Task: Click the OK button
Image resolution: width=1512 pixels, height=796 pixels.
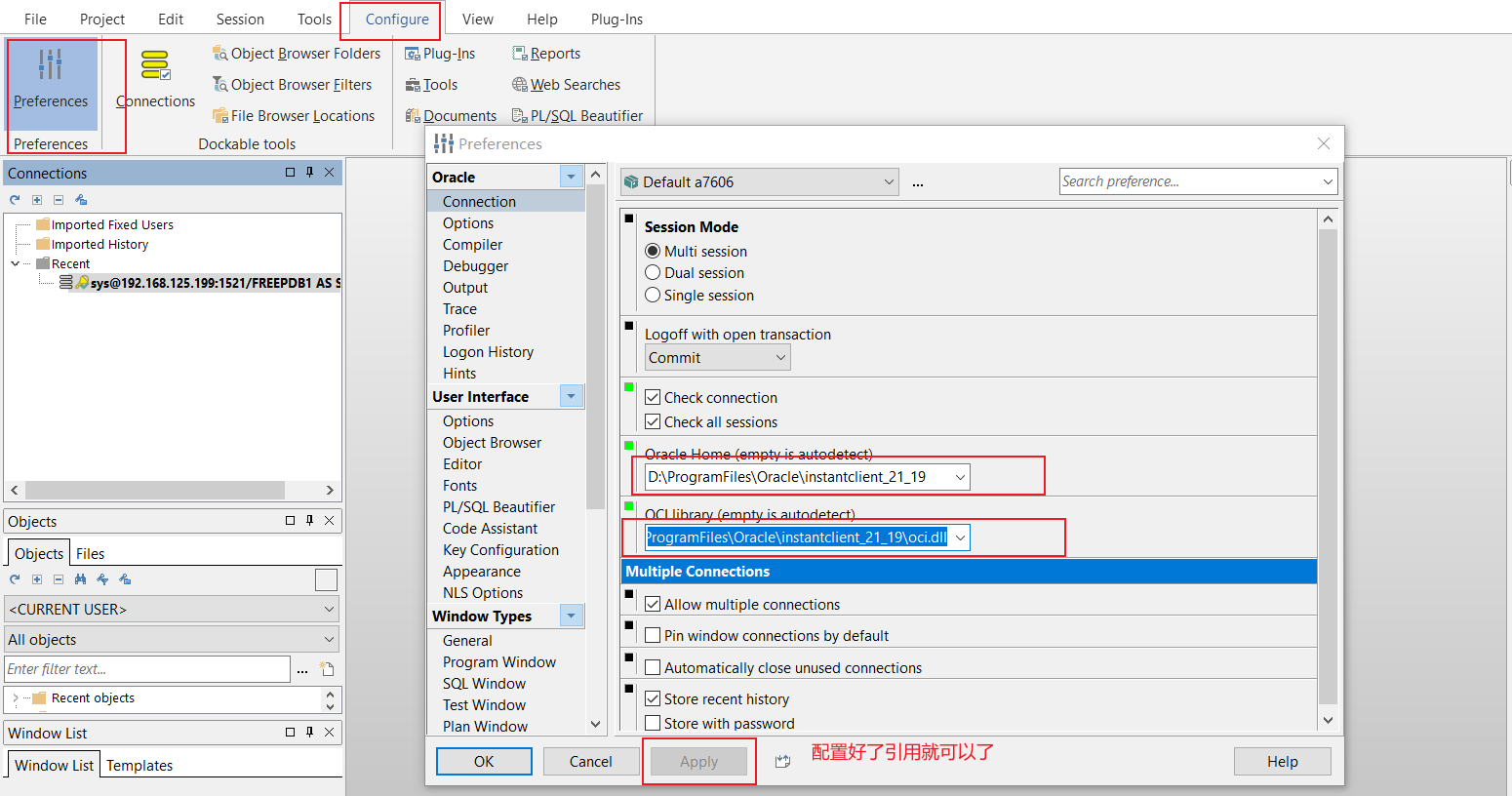Action: click(x=484, y=761)
